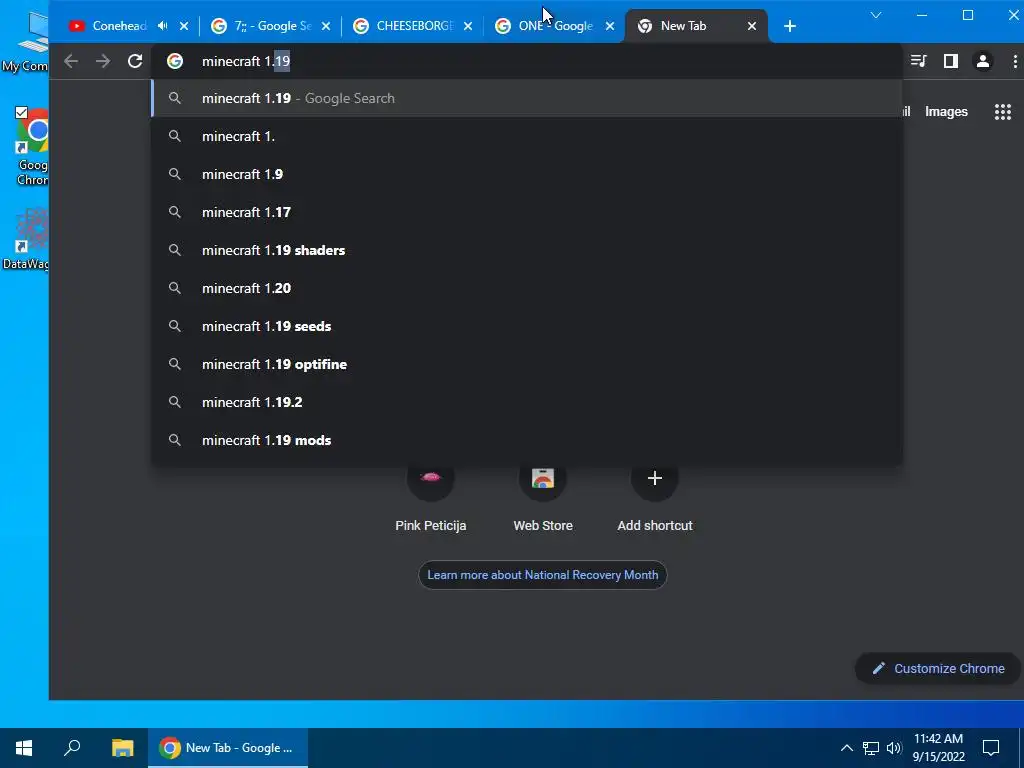Switch to the '7;; - Google Se' tab
The width and height of the screenshot is (1024, 768).
268,26
